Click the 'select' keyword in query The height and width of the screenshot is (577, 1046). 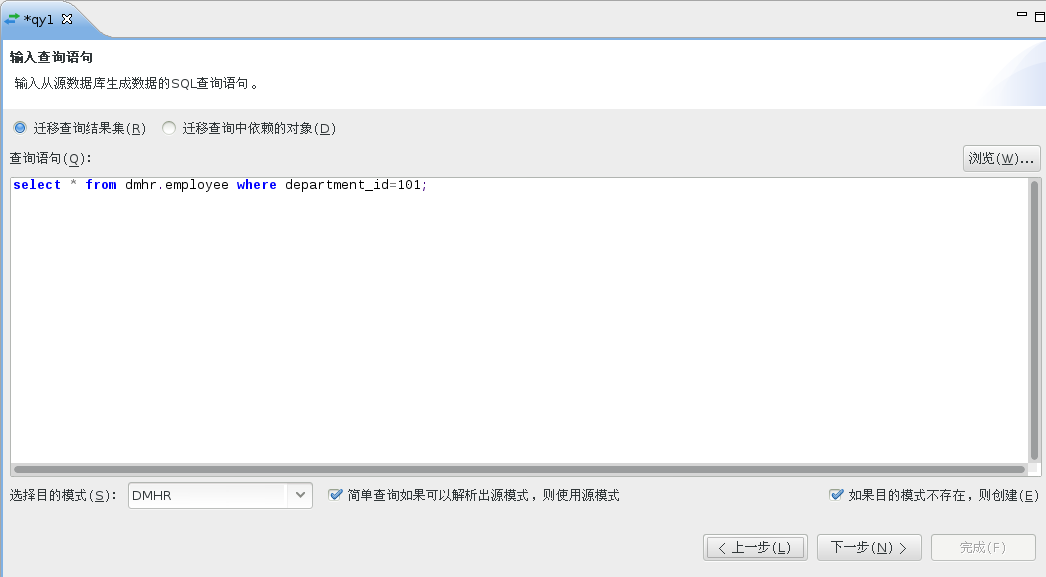pos(37,185)
